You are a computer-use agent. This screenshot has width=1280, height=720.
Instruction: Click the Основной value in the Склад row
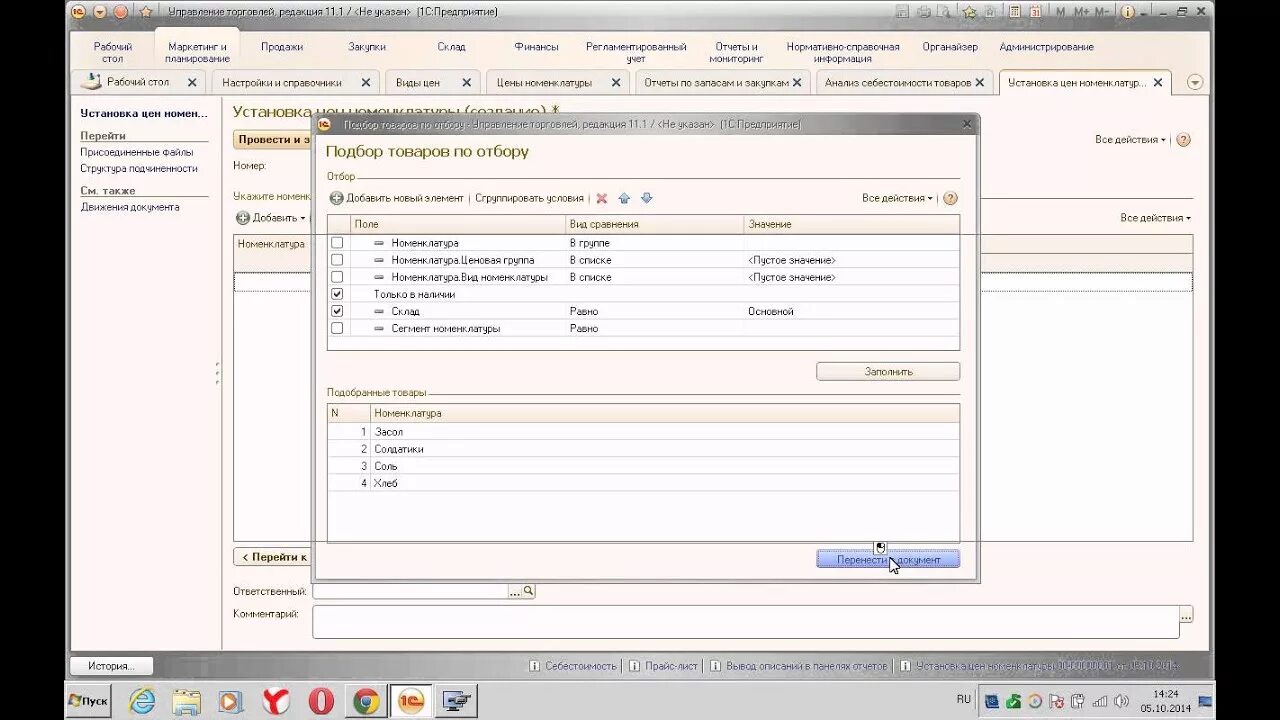[x=771, y=311]
